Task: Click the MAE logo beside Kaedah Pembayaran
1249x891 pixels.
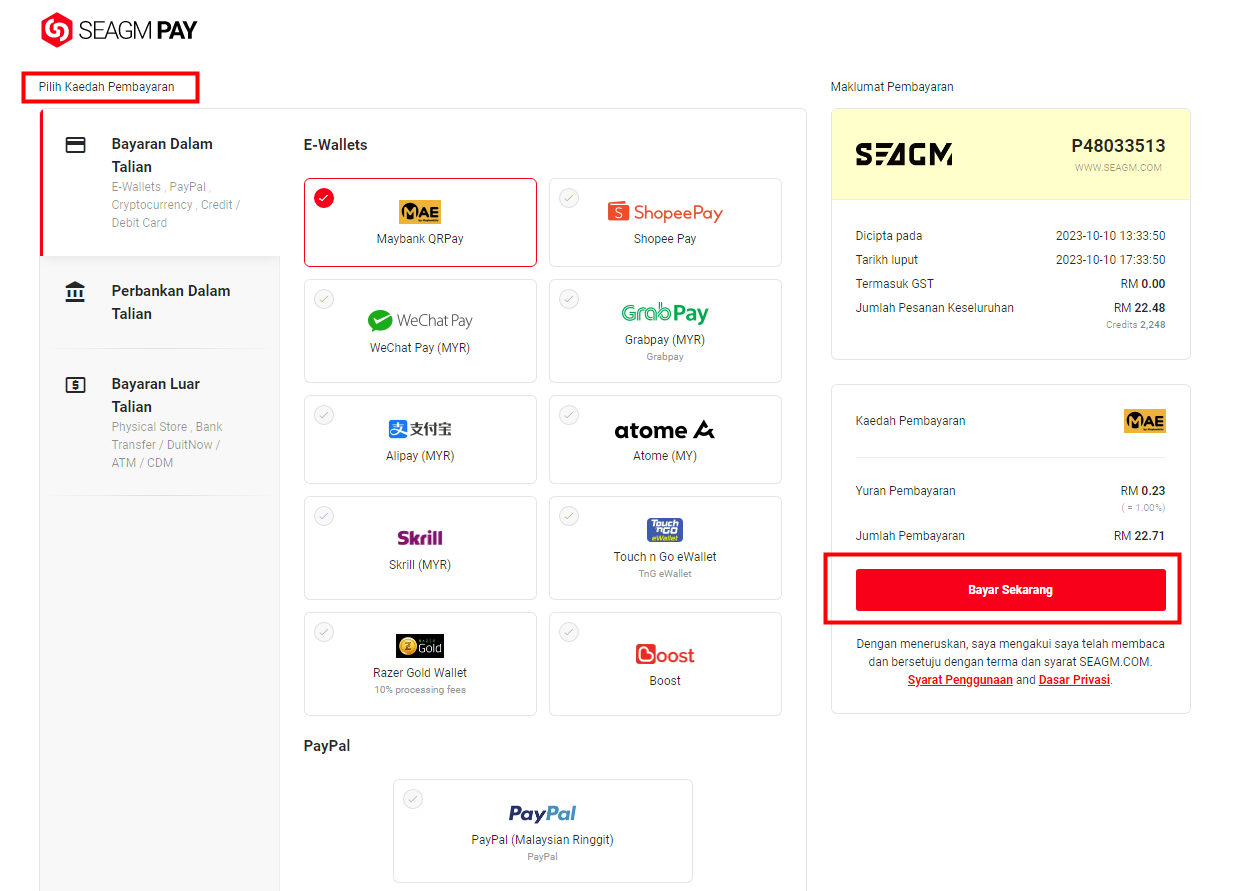Action: [1145, 421]
